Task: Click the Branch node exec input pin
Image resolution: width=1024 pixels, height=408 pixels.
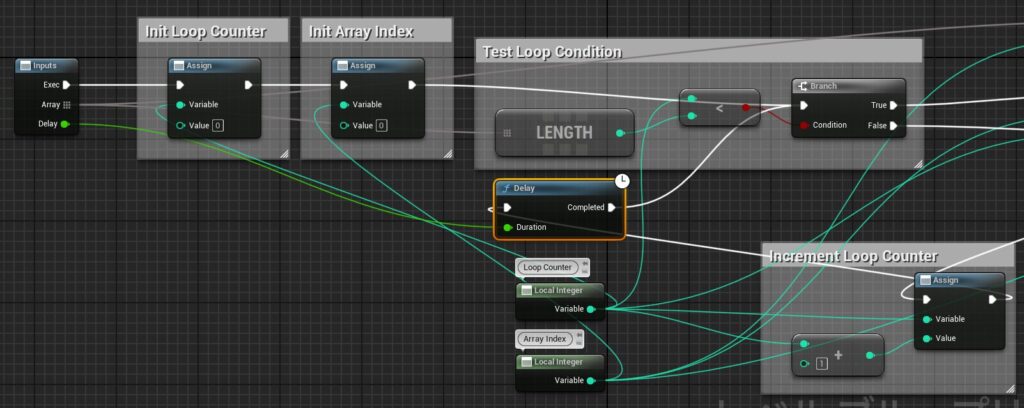Action: (x=804, y=105)
